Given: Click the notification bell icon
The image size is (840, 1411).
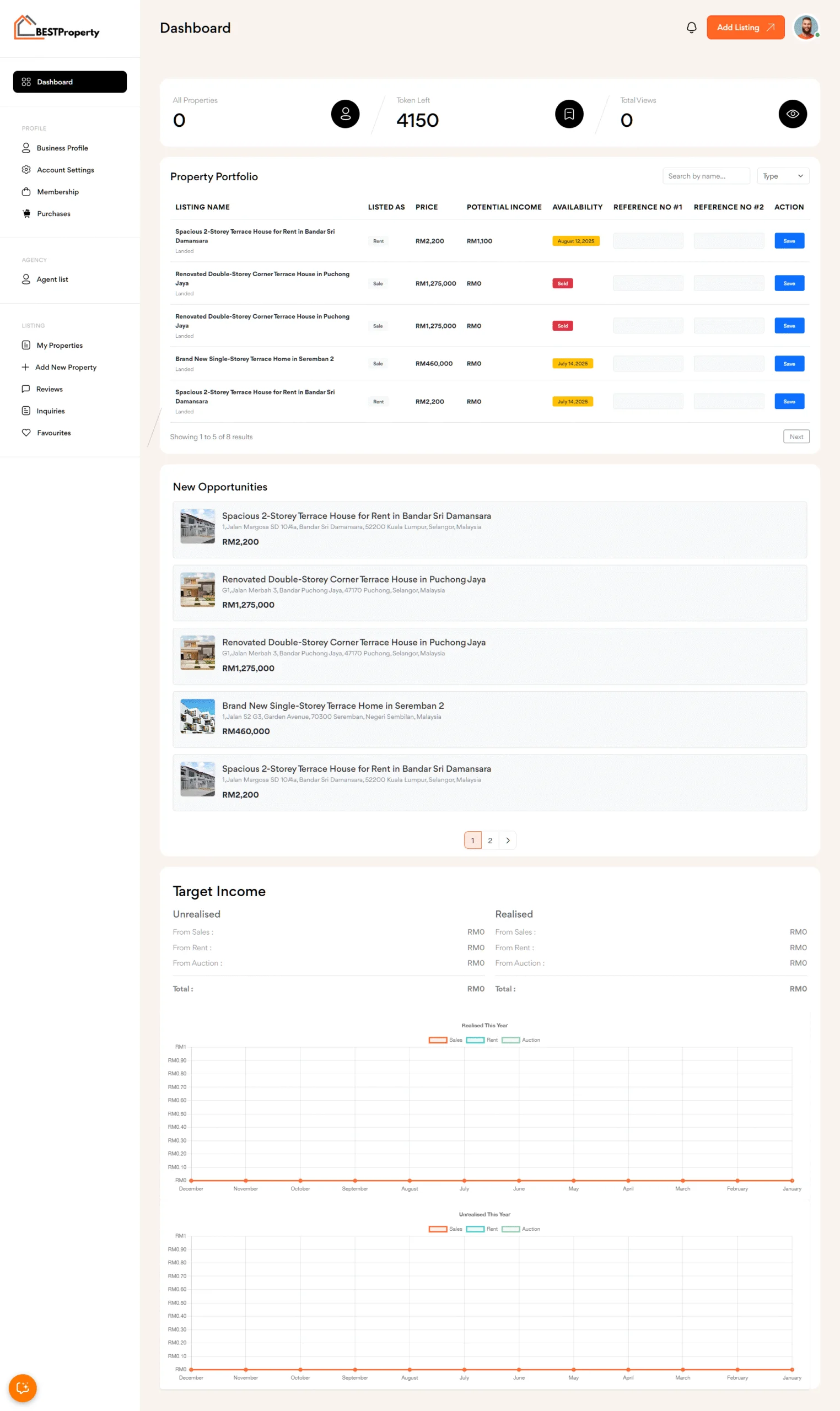Looking at the screenshot, I should coord(691,28).
